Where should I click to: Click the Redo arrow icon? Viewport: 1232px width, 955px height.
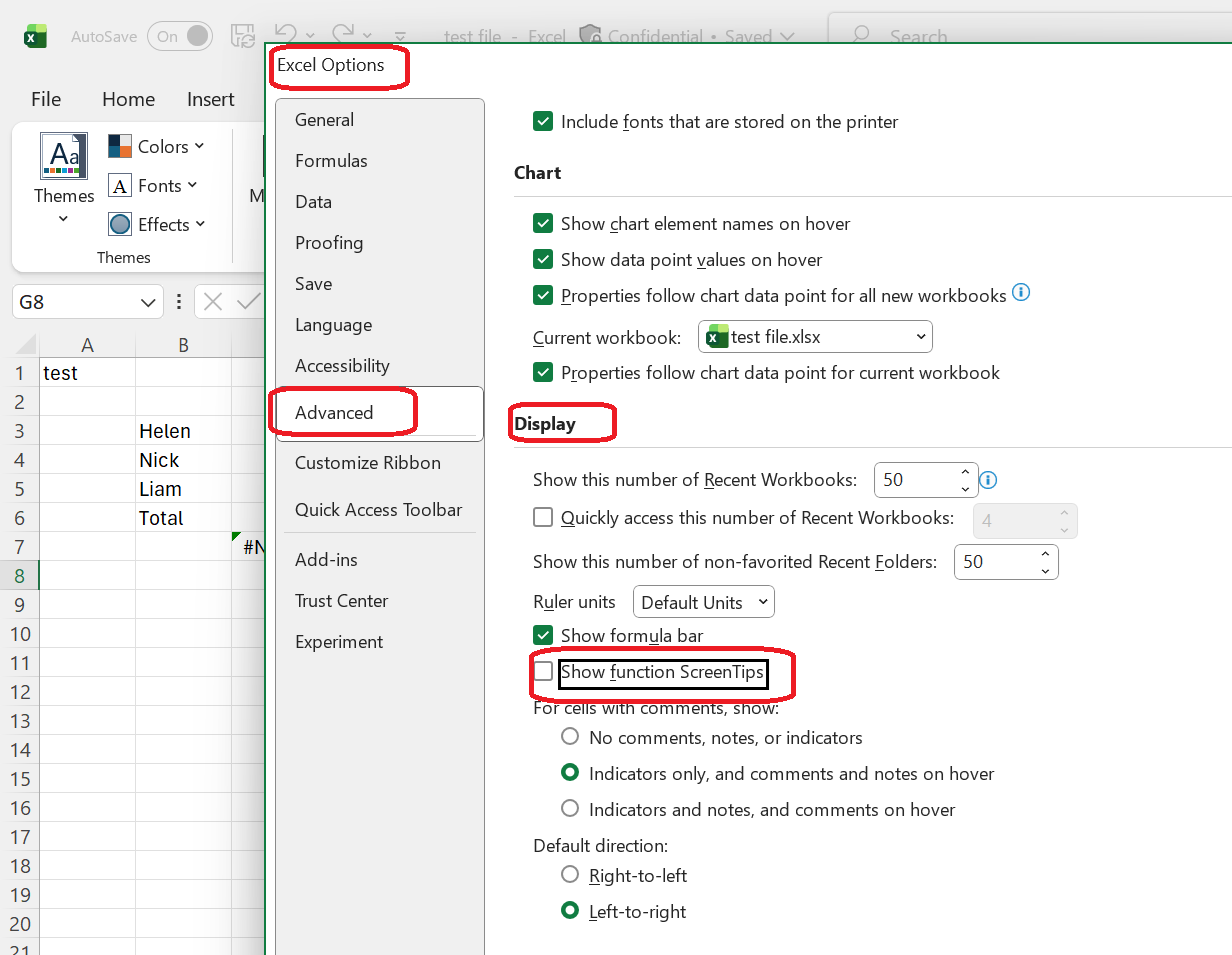click(x=343, y=35)
